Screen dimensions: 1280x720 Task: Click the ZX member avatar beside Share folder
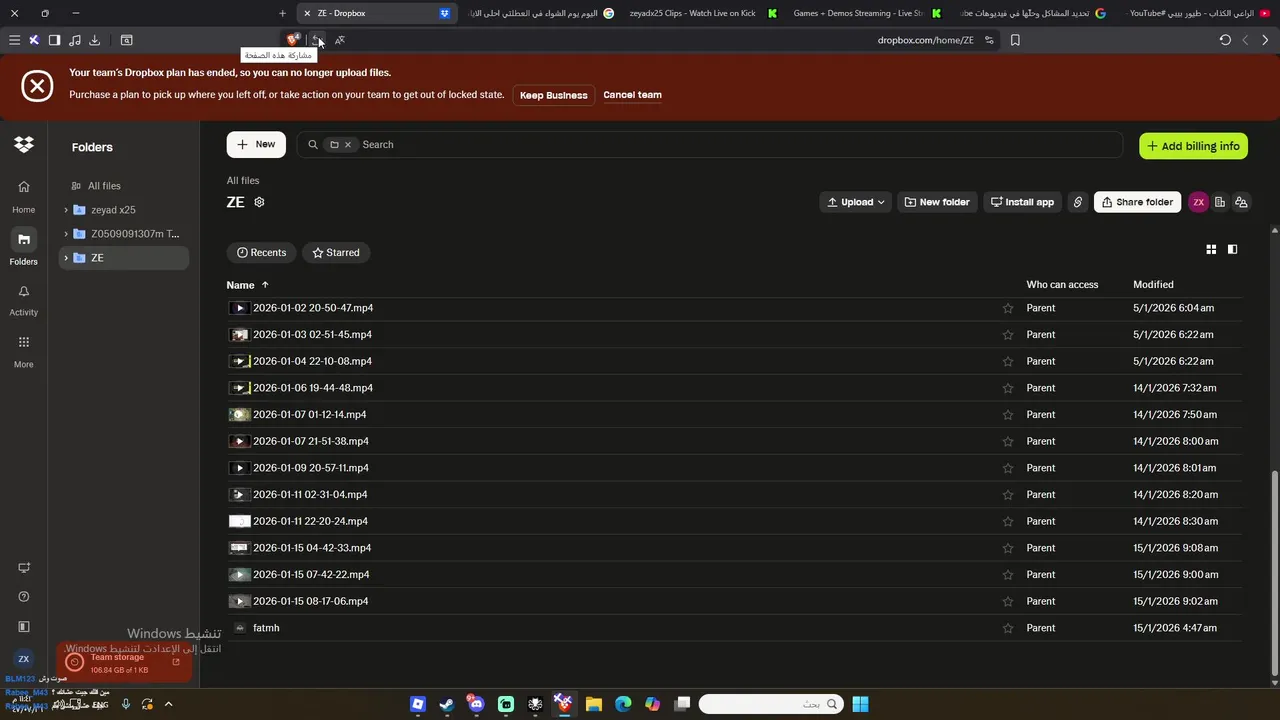pos(1198,202)
